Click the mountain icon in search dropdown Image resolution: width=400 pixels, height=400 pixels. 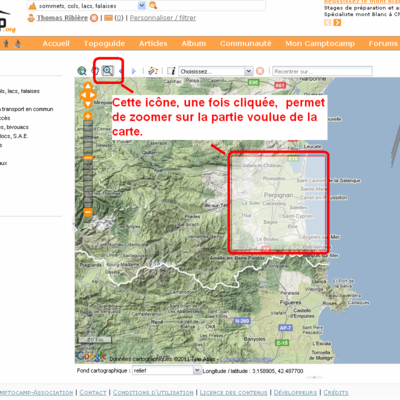click(32, 6)
